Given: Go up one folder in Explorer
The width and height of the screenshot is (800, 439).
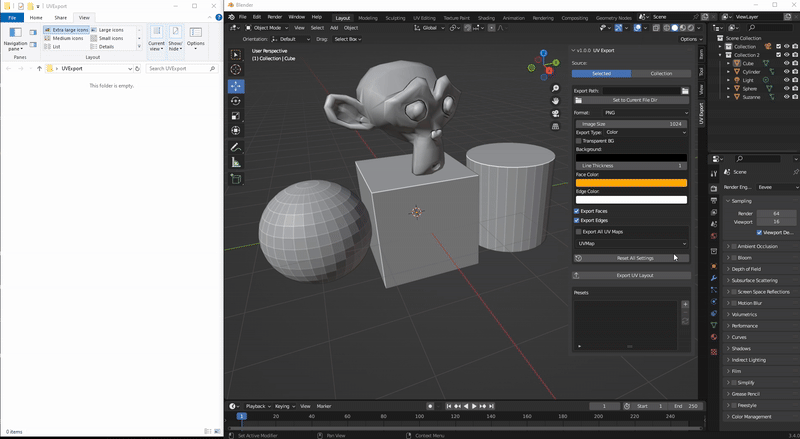Looking at the screenshot, I should 39,68.
